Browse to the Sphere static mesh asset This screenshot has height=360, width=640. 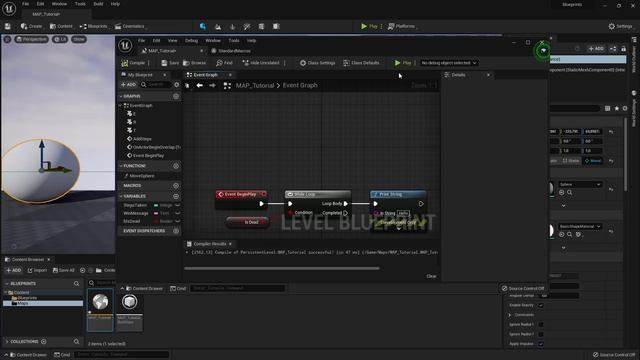[x=569, y=193]
